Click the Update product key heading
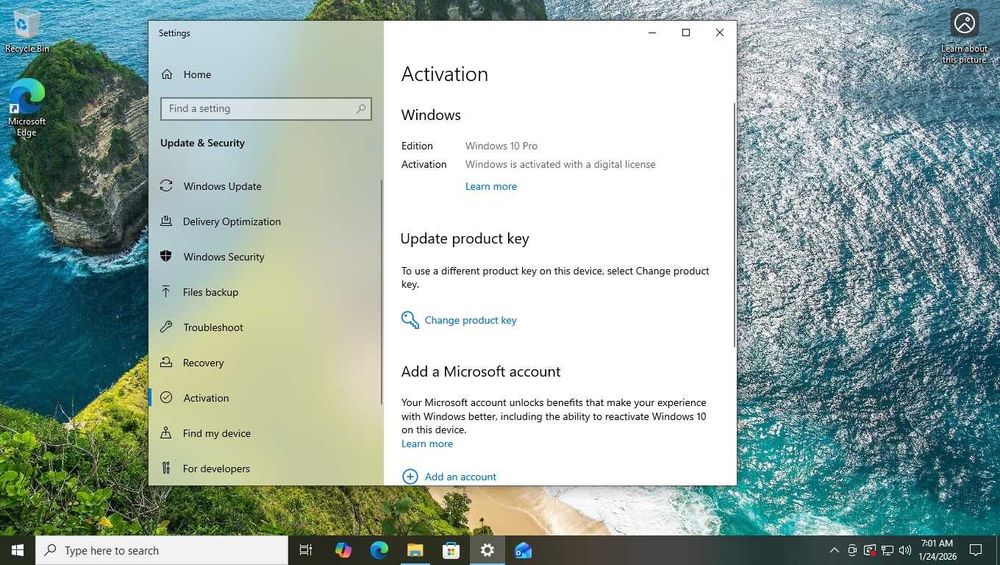 click(x=464, y=238)
